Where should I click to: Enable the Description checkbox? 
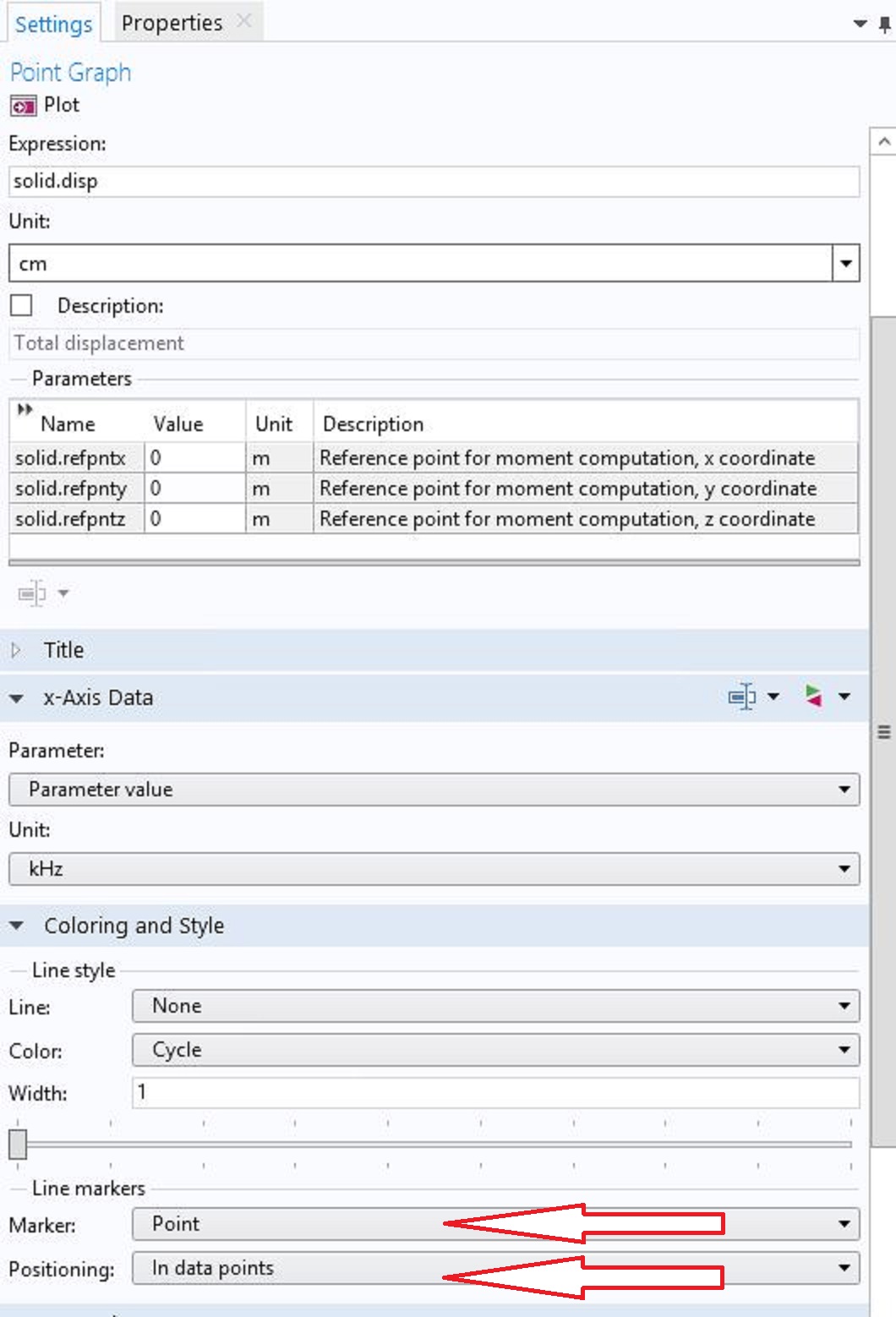21,305
